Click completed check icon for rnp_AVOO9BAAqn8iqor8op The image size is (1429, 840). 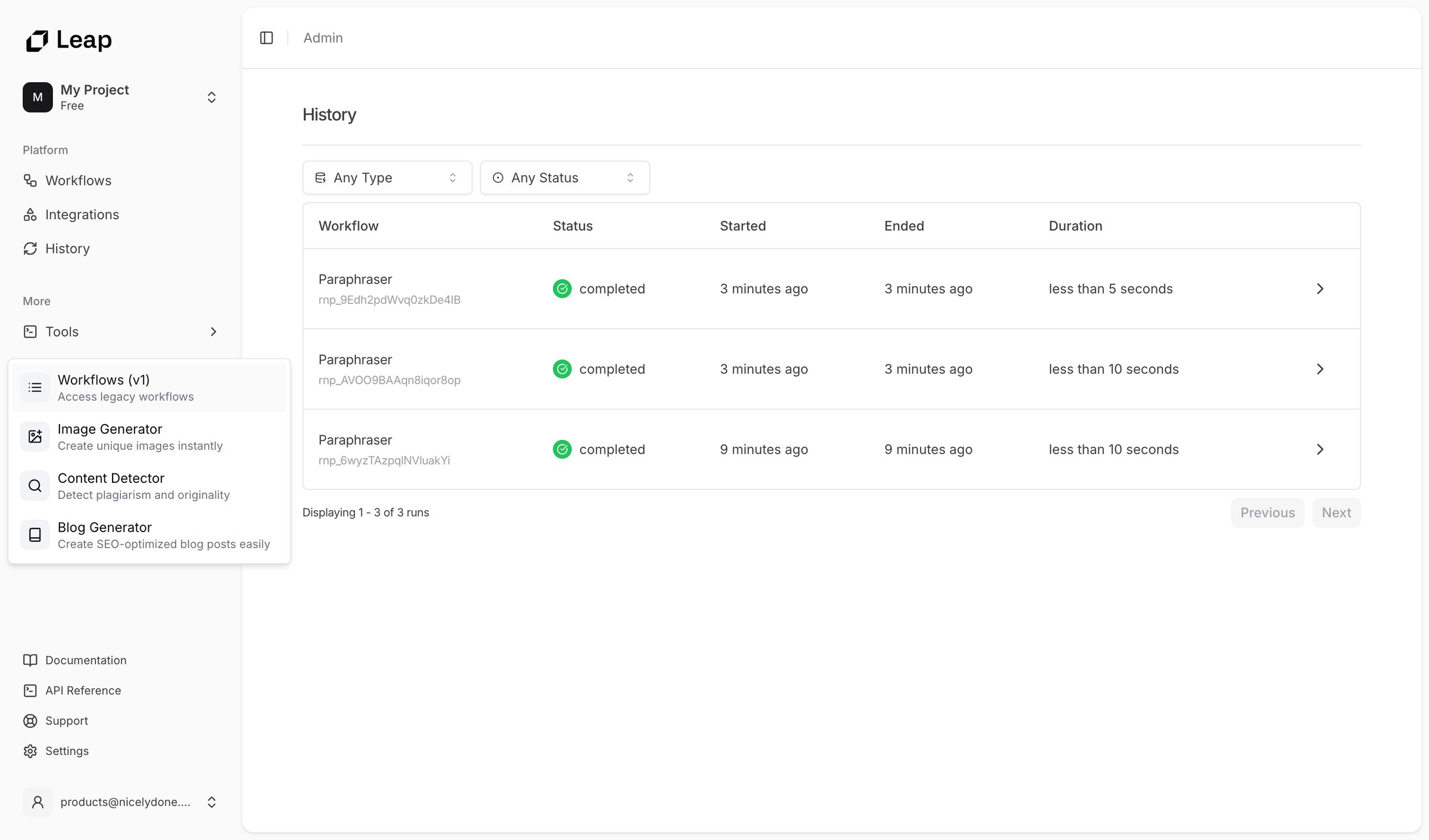(562, 369)
